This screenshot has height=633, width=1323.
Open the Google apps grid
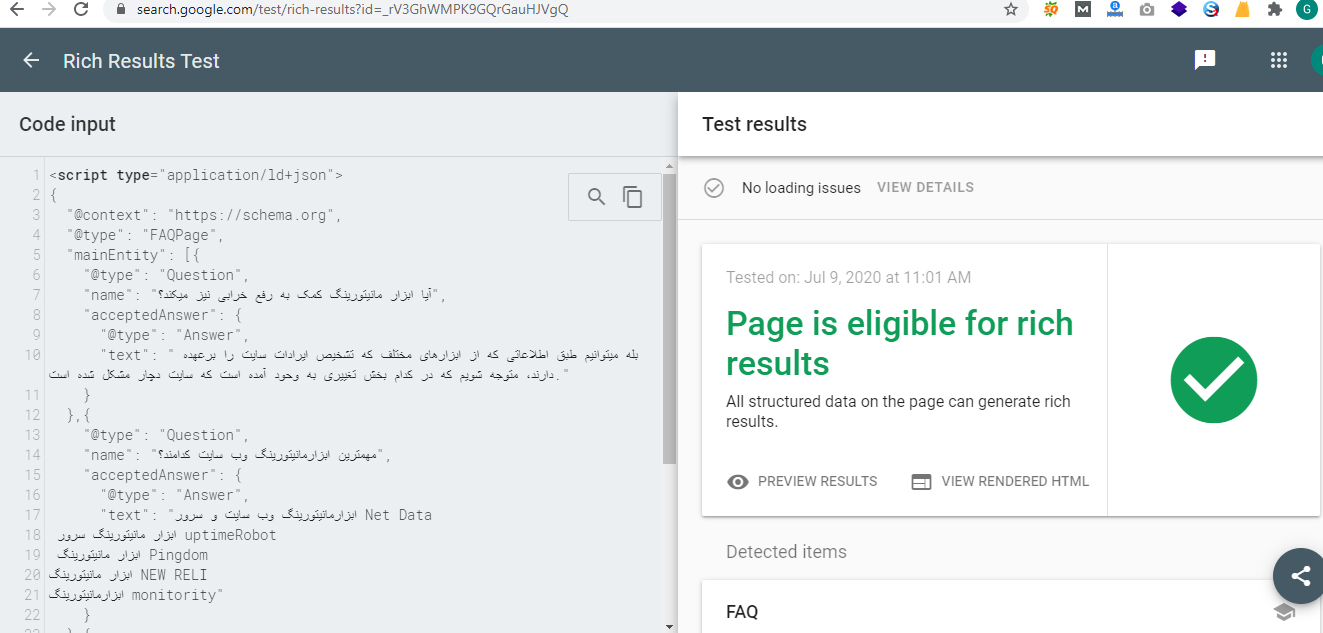click(1278, 60)
